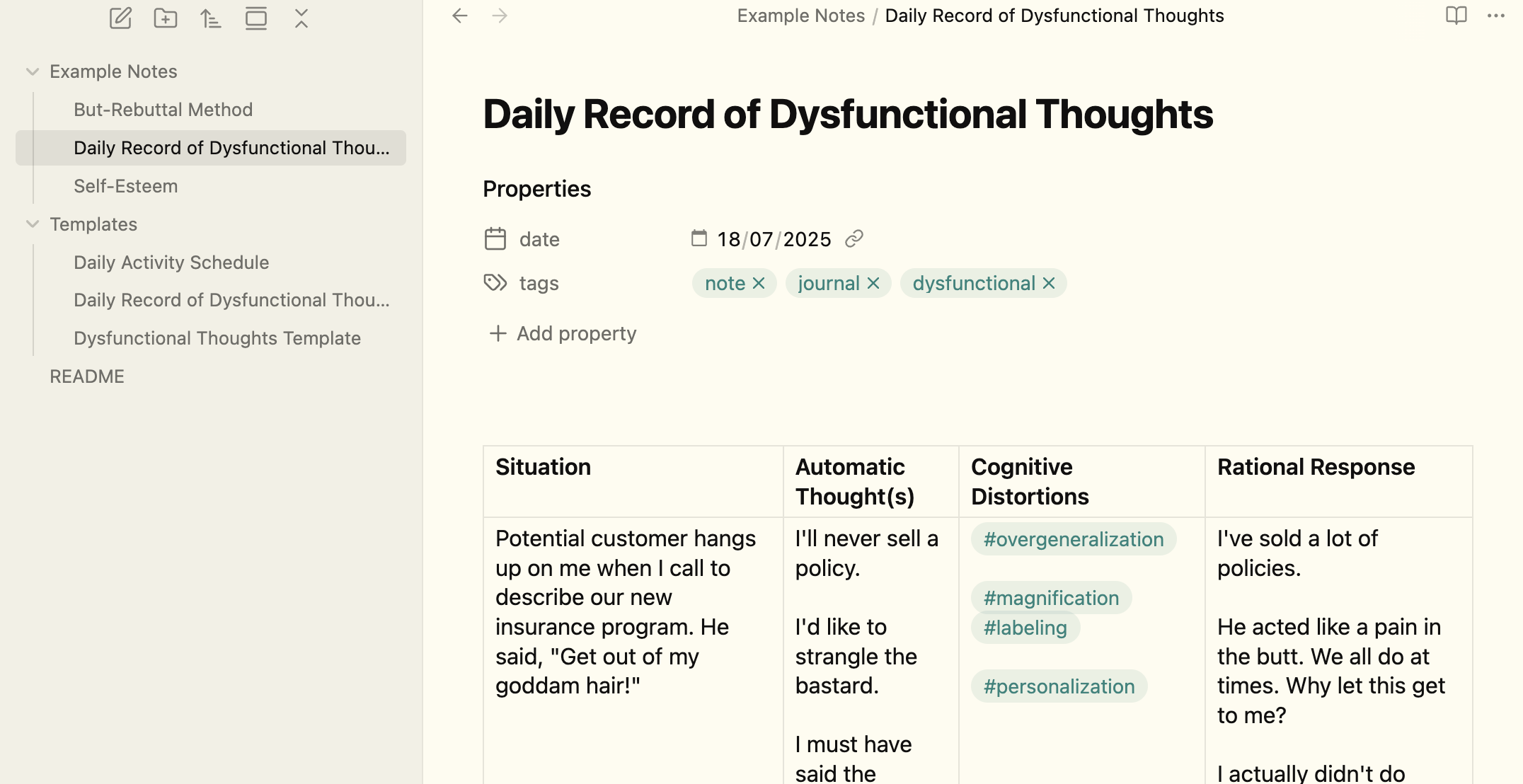Screen dimensions: 1523x784
Task: Collapse the Templates folder
Action: pos(33,224)
